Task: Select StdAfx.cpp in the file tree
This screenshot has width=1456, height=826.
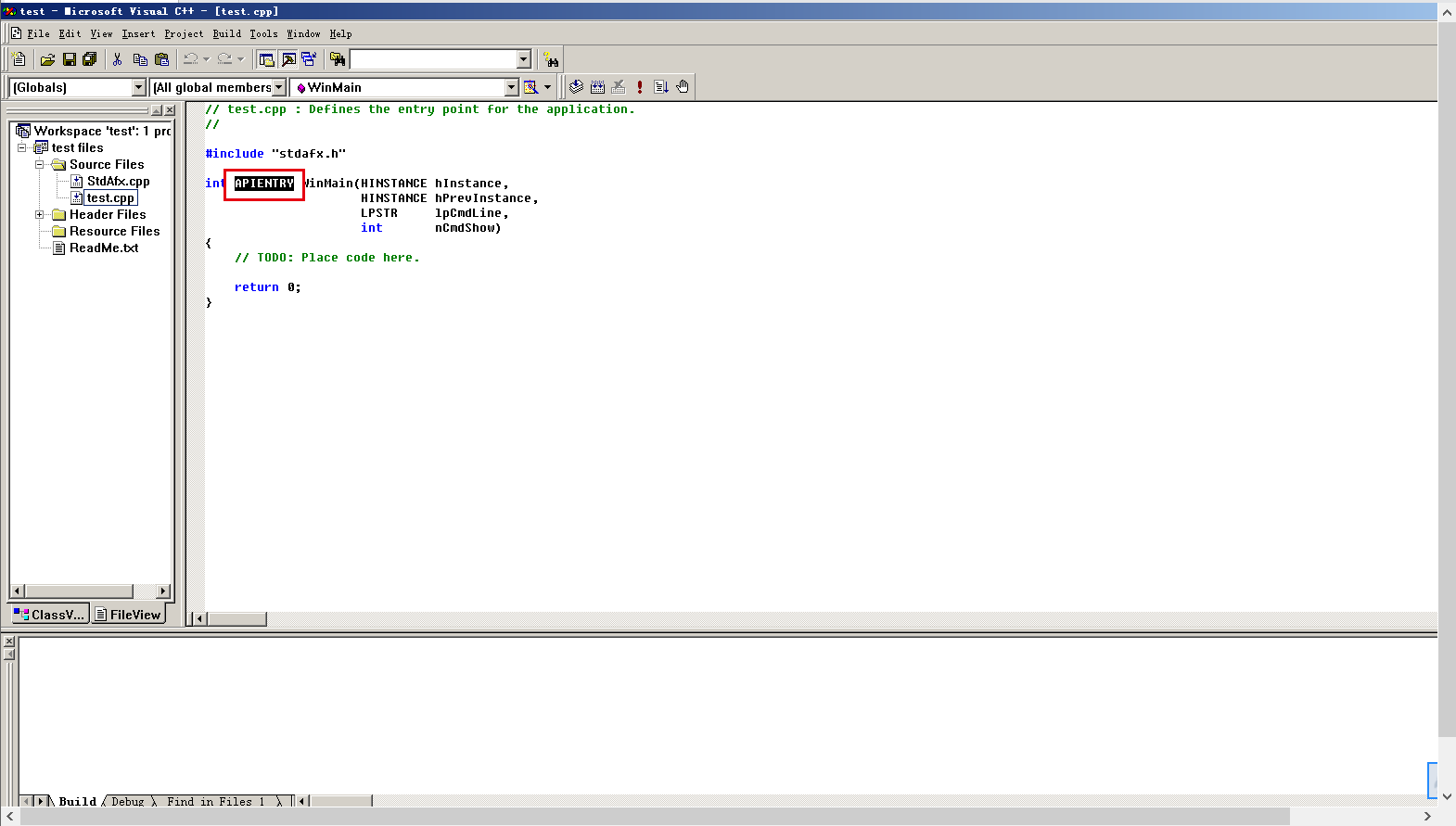Action: pyautogui.click(x=118, y=181)
